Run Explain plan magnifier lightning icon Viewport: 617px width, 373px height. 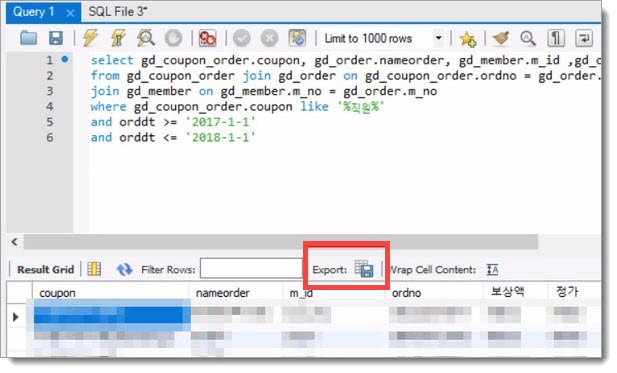(x=146, y=38)
